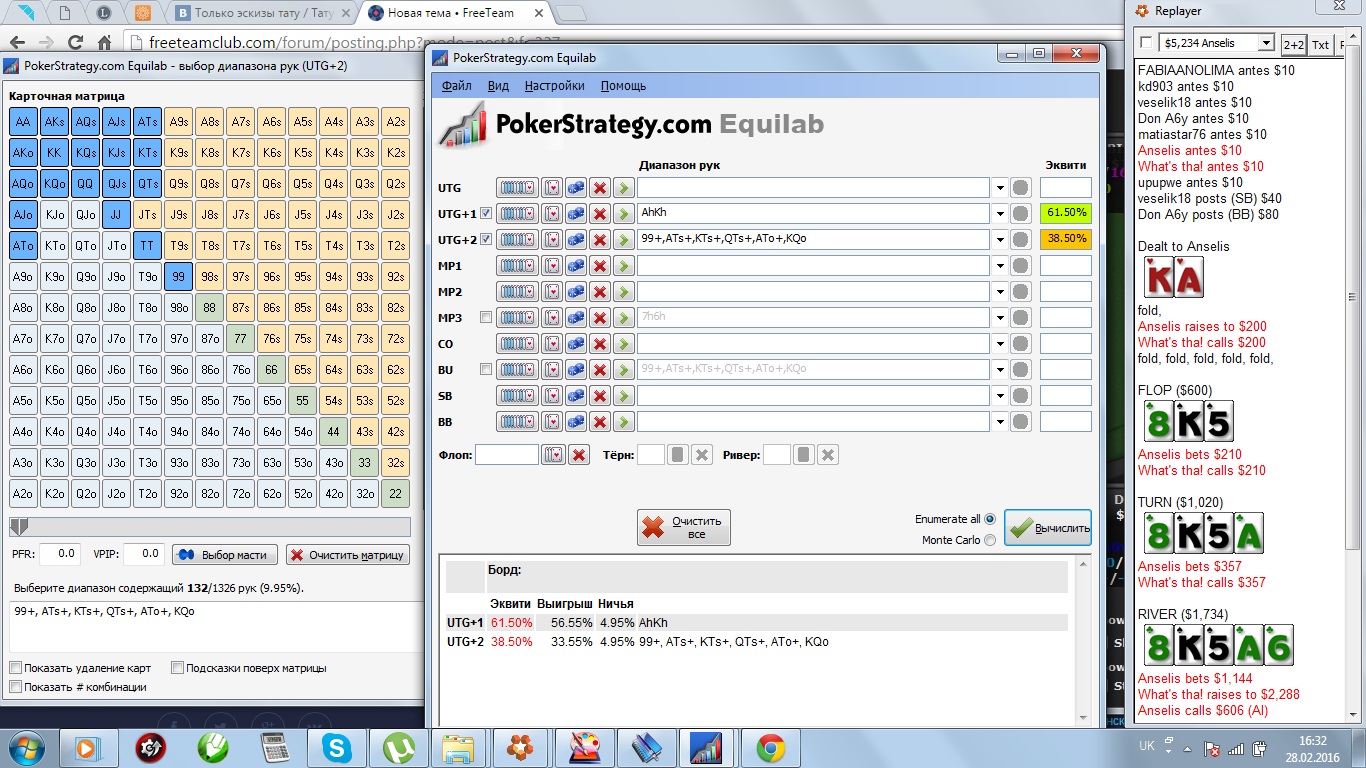Expand the MP3 range history dropdown
The image size is (1366, 768).
pos(1000,318)
